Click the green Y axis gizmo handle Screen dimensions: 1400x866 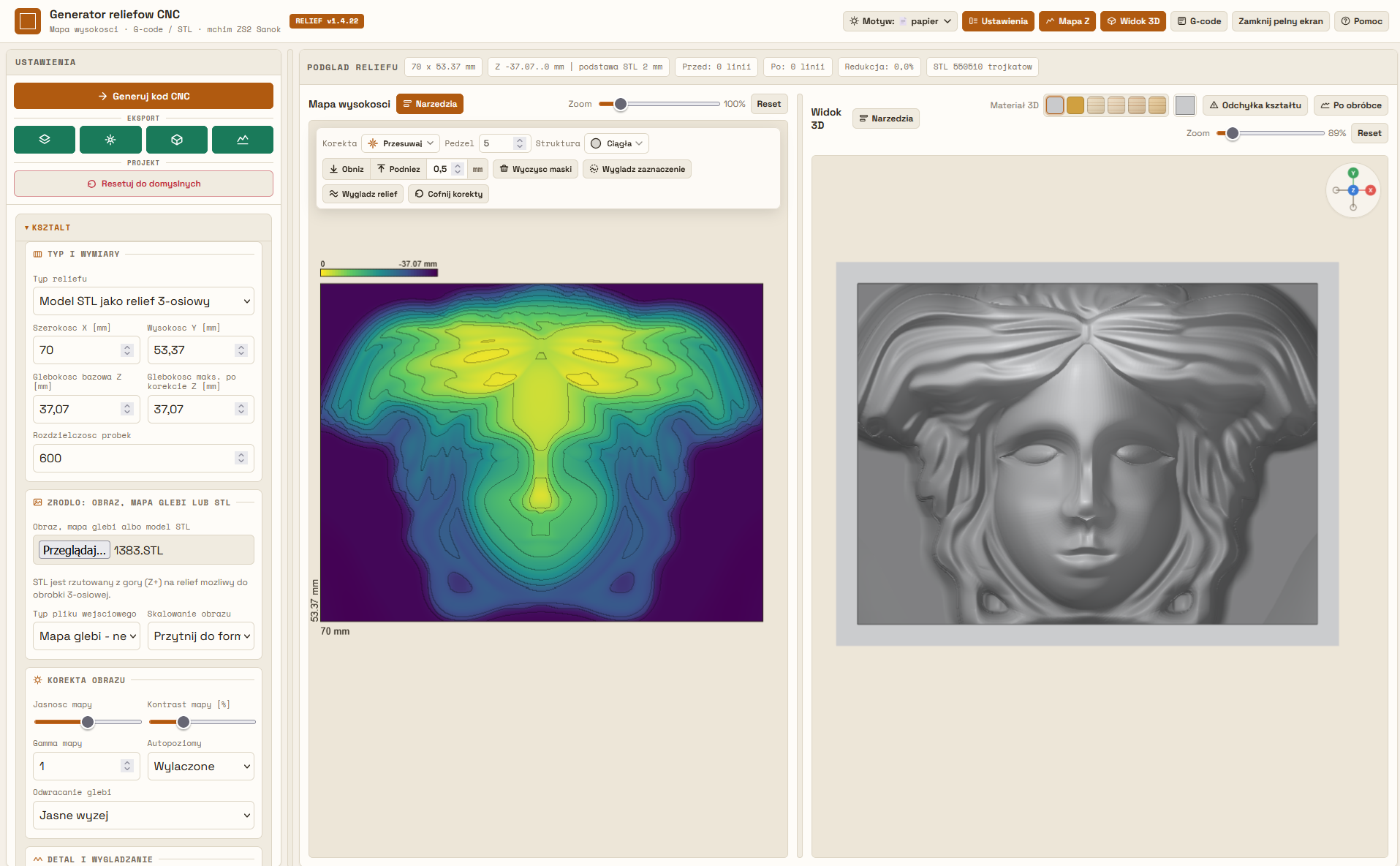[x=1353, y=173]
